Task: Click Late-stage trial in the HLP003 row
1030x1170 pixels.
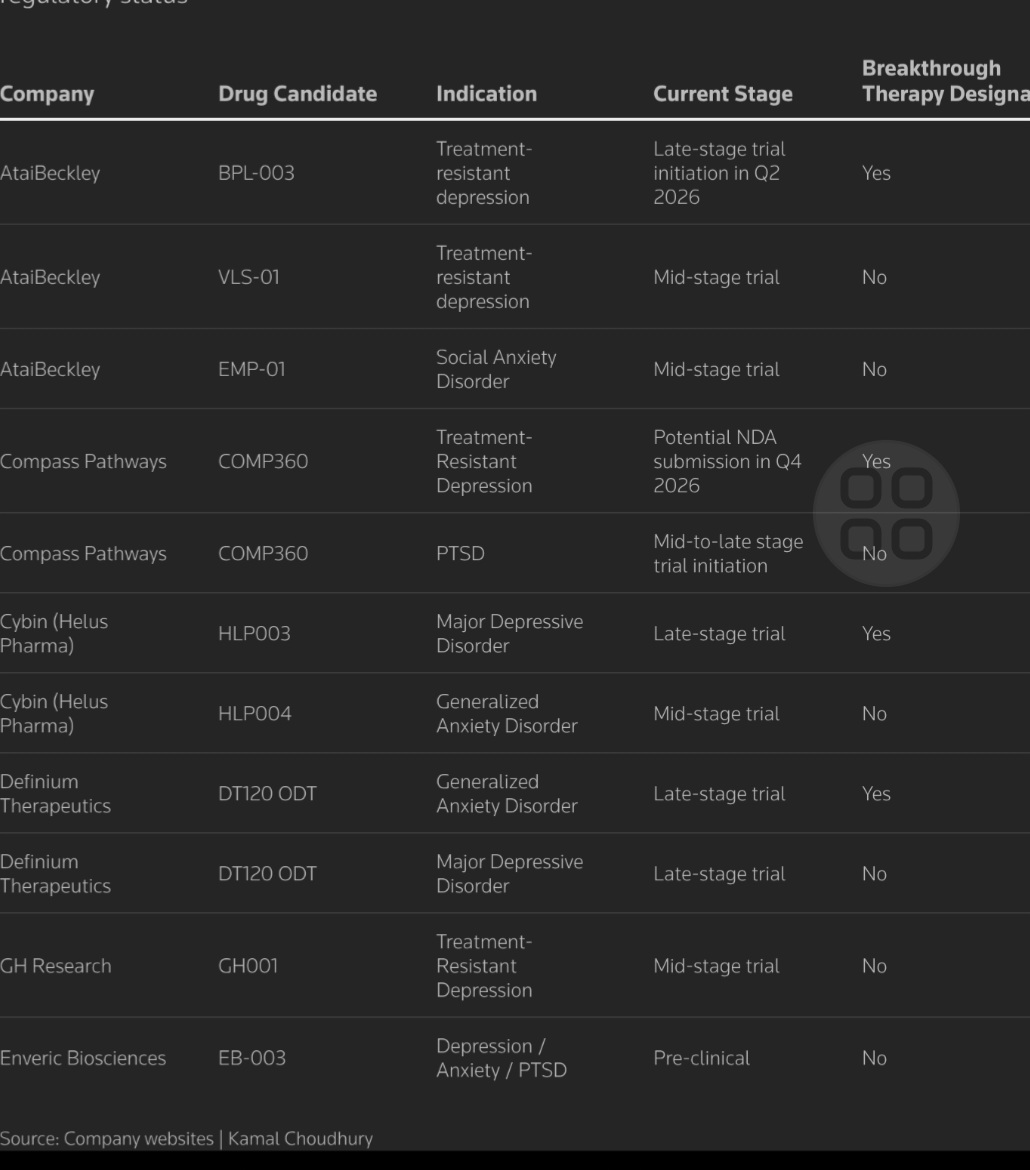Action: point(719,634)
